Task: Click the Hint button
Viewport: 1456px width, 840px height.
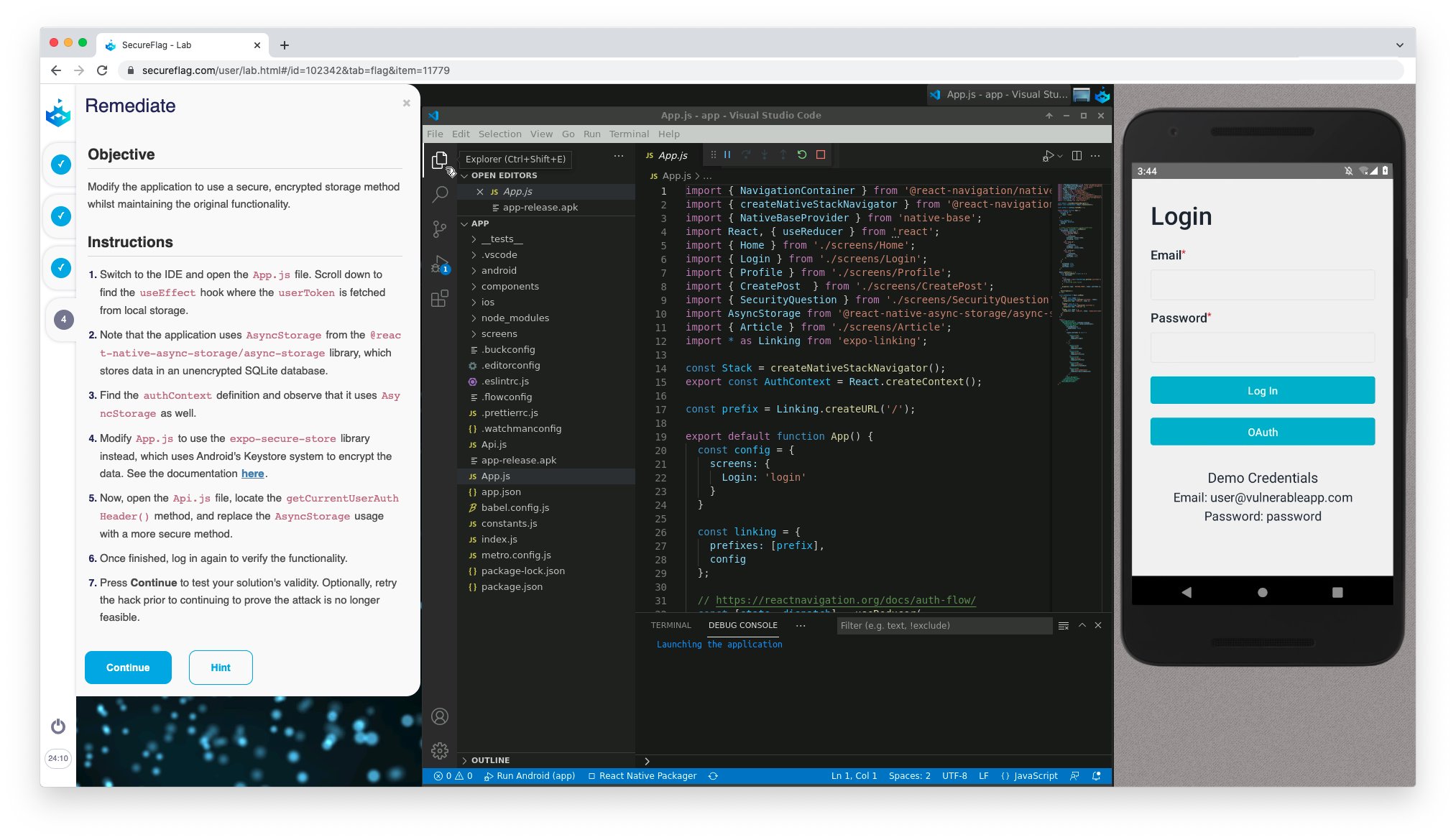Action: point(221,668)
